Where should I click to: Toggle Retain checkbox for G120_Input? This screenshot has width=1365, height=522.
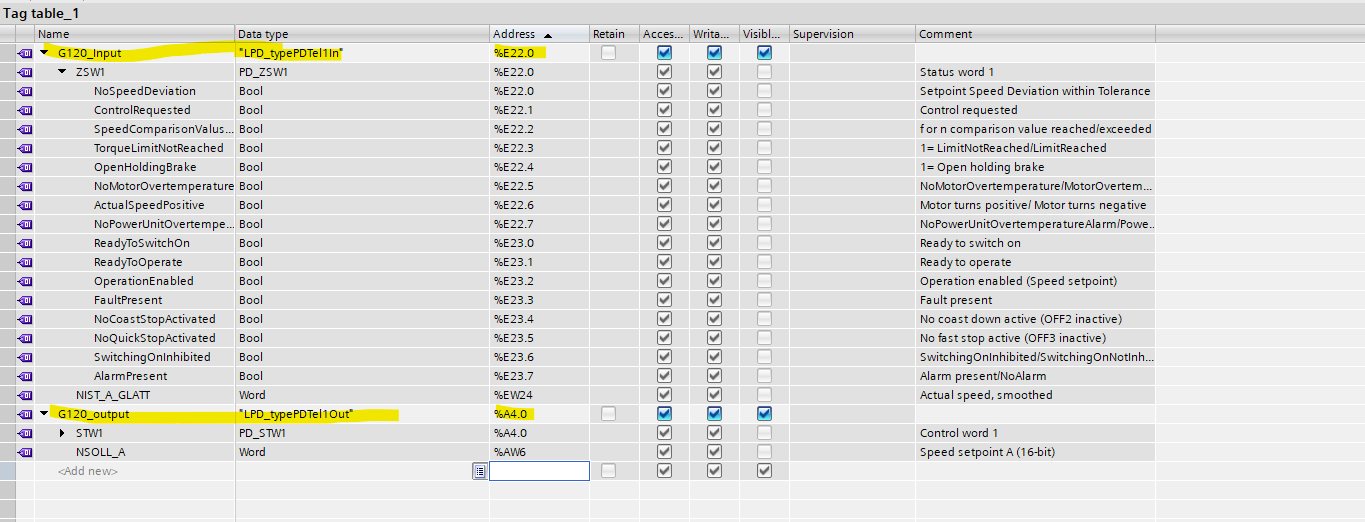click(x=608, y=53)
